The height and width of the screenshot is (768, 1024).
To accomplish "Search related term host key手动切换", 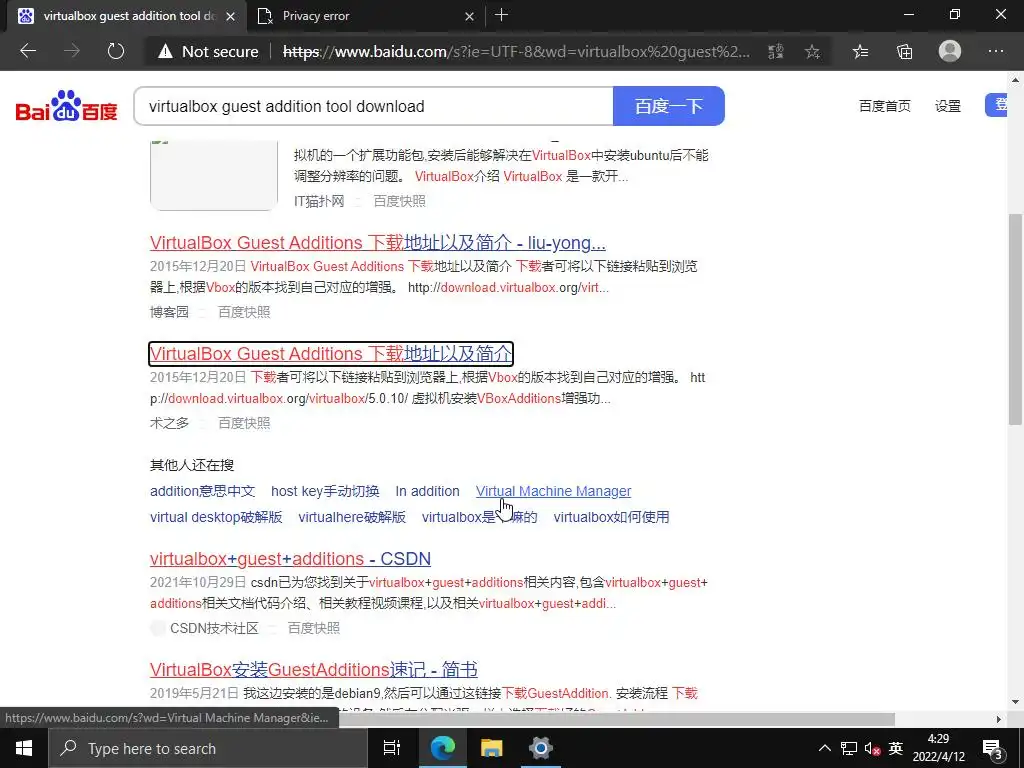I will [325, 491].
